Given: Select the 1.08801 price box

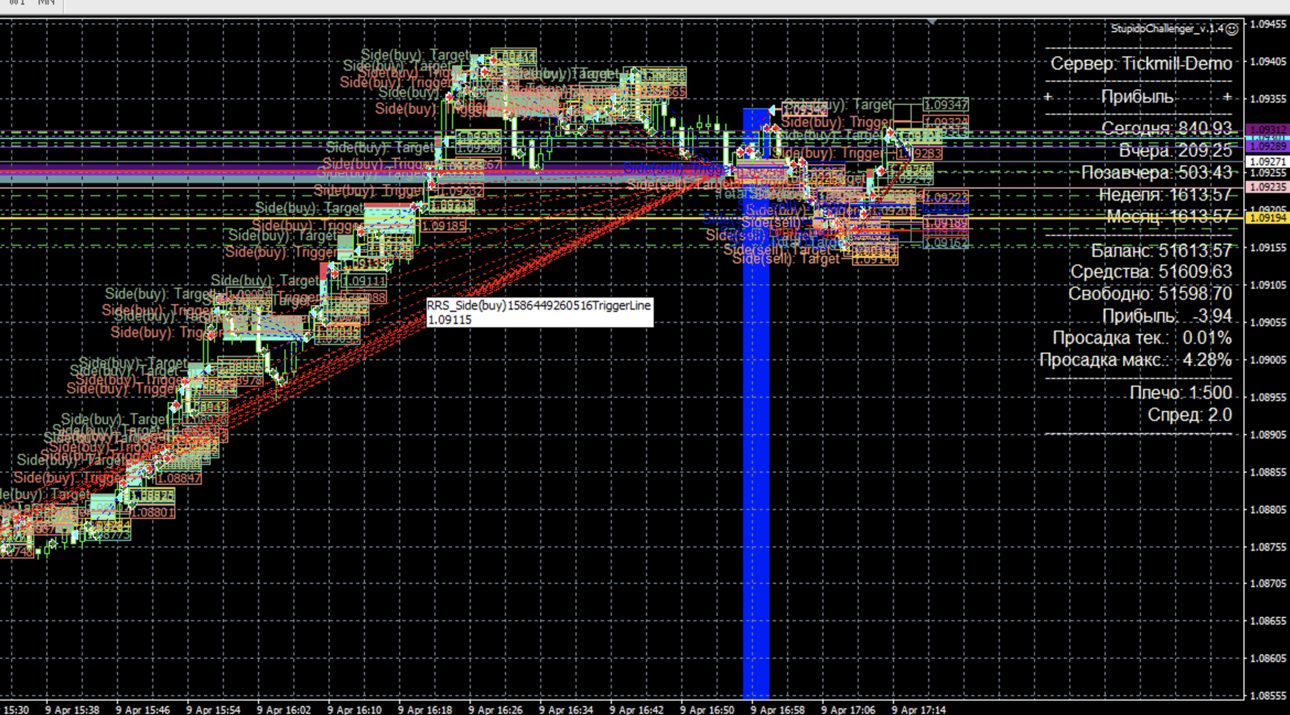Looking at the screenshot, I should (153, 512).
